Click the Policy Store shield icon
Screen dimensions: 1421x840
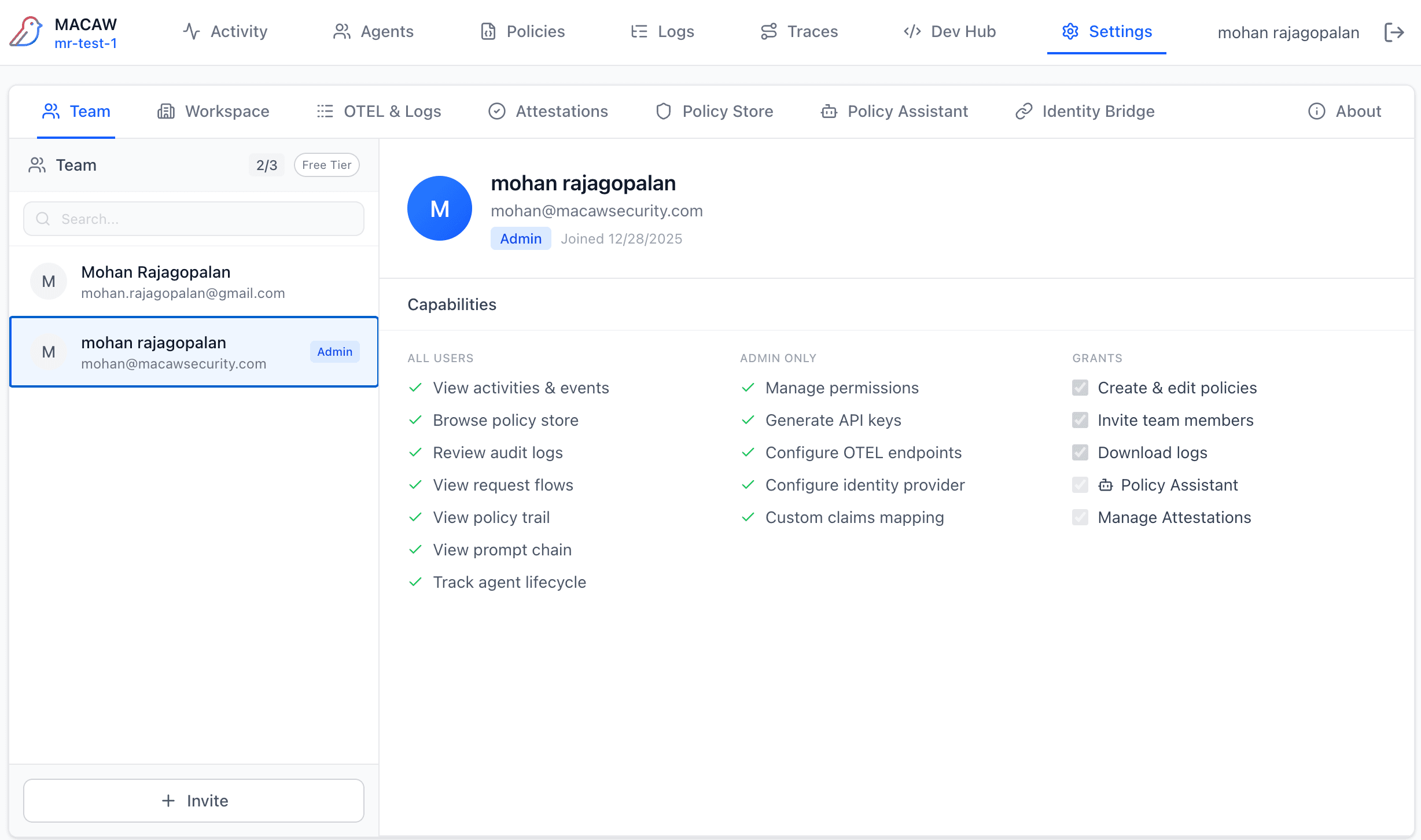click(x=664, y=111)
